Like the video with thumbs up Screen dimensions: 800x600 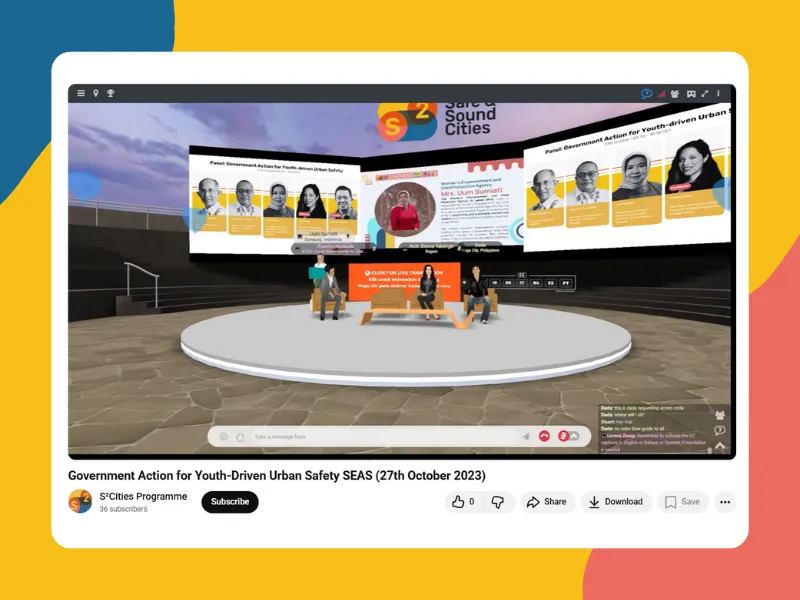coord(463,502)
